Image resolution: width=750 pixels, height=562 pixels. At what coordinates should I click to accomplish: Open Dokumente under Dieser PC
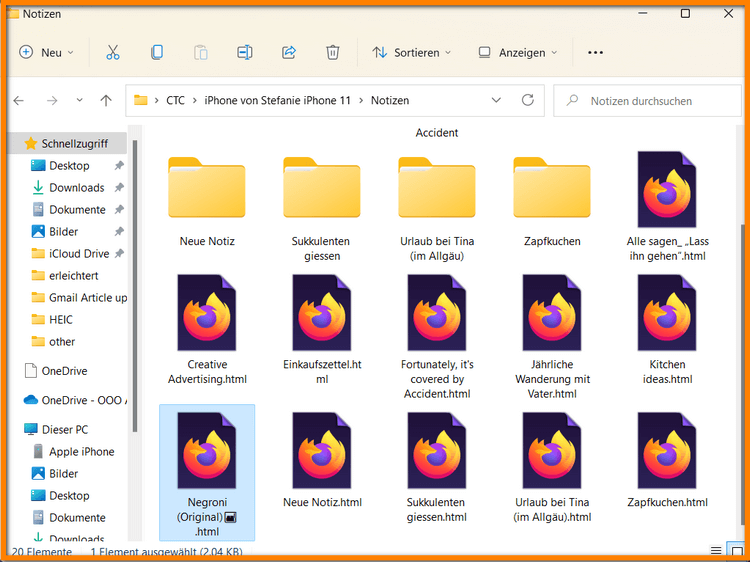pos(77,518)
